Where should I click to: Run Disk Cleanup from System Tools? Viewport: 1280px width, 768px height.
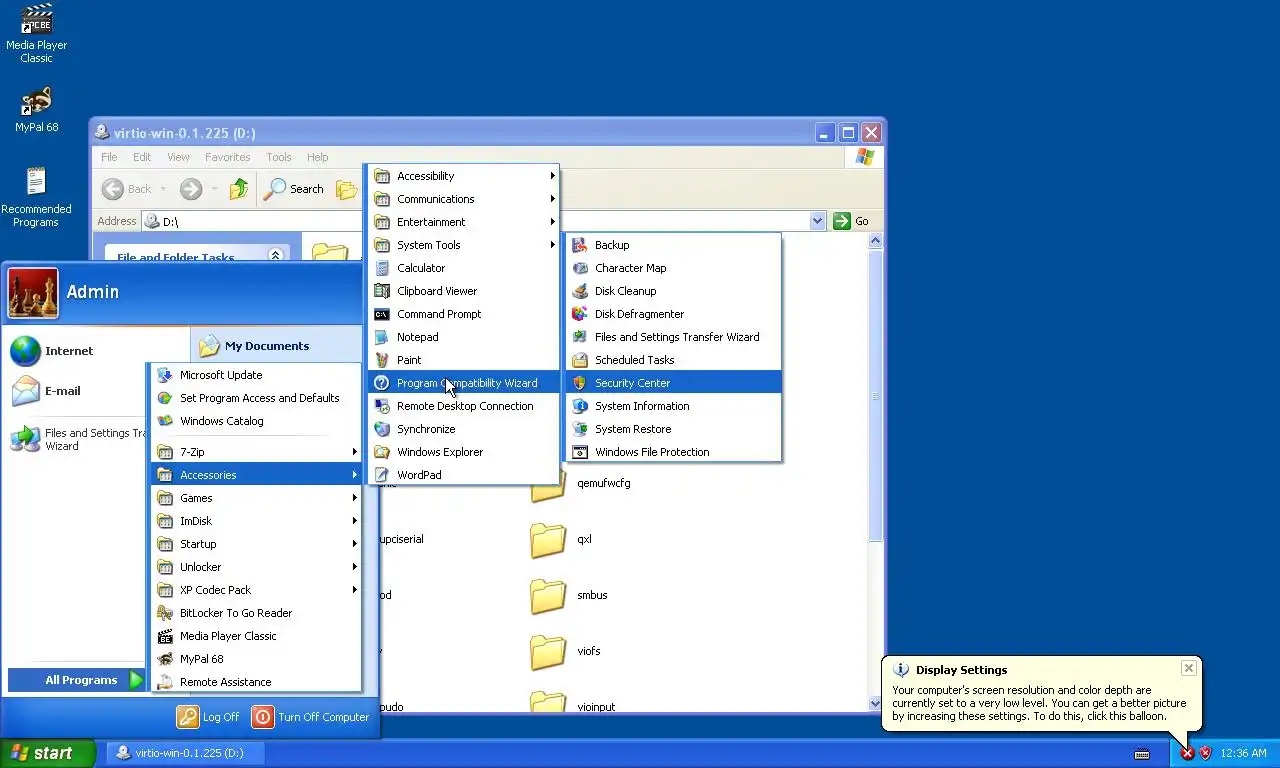coord(673,291)
